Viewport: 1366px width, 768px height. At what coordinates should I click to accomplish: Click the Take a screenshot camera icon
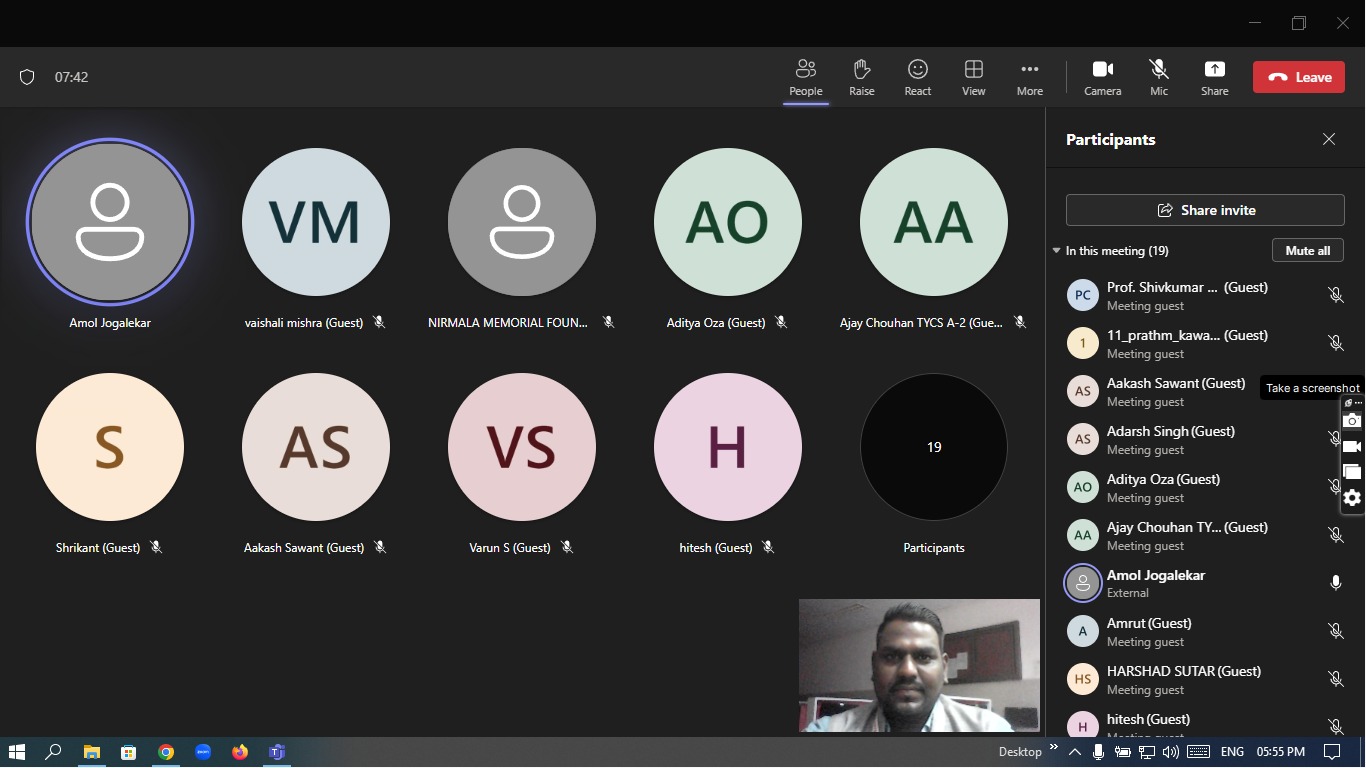(1352, 421)
